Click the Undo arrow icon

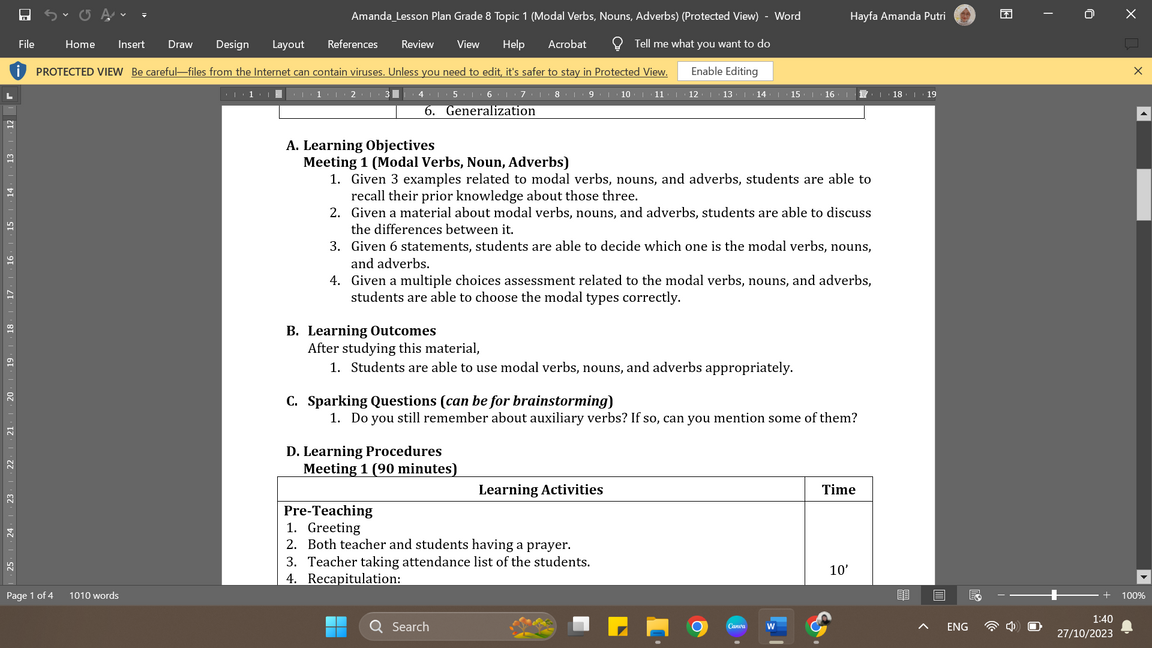click(x=52, y=15)
